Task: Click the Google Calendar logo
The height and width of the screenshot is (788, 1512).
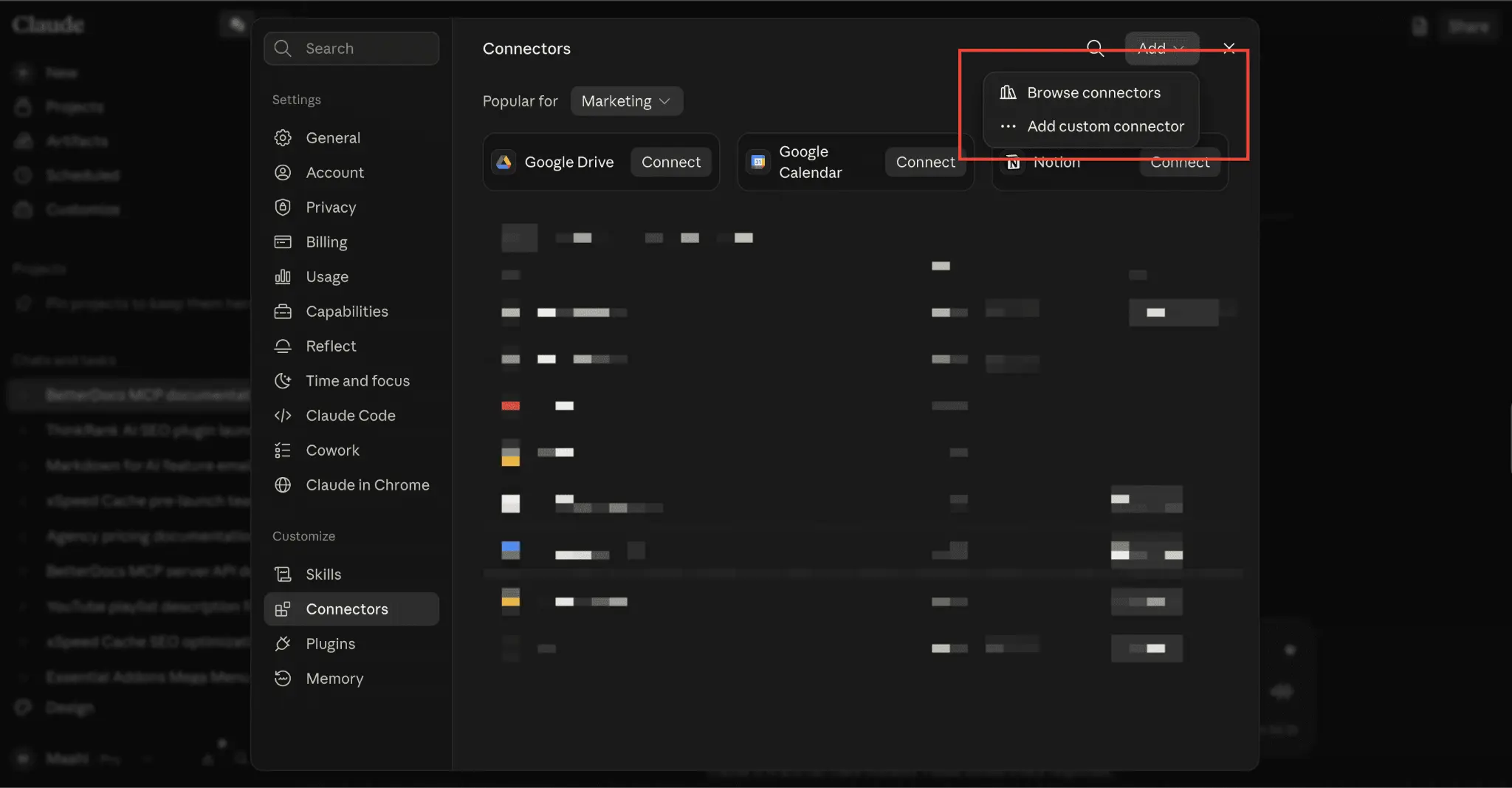Action: point(758,162)
